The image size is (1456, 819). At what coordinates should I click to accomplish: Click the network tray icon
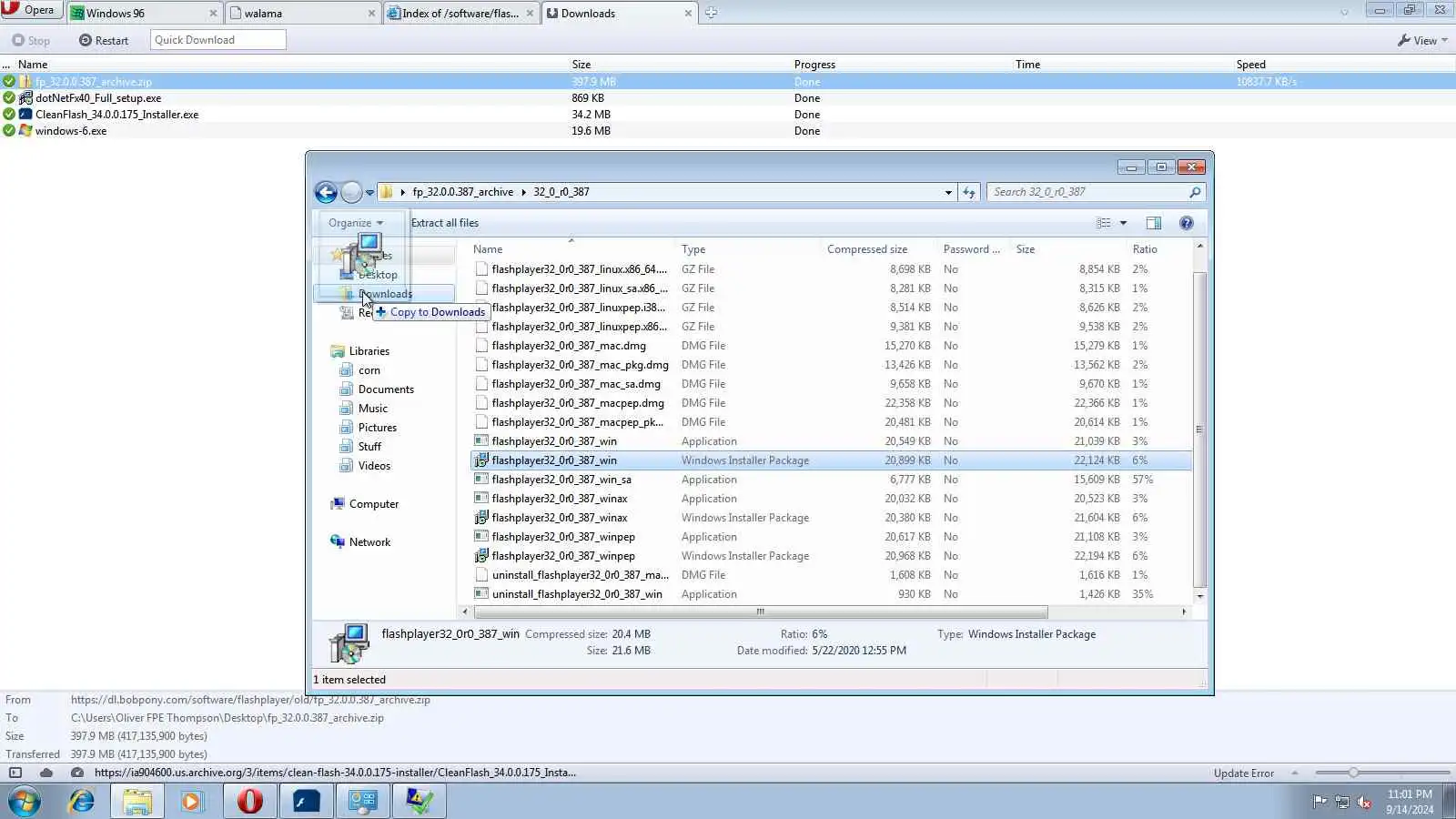click(x=1342, y=802)
